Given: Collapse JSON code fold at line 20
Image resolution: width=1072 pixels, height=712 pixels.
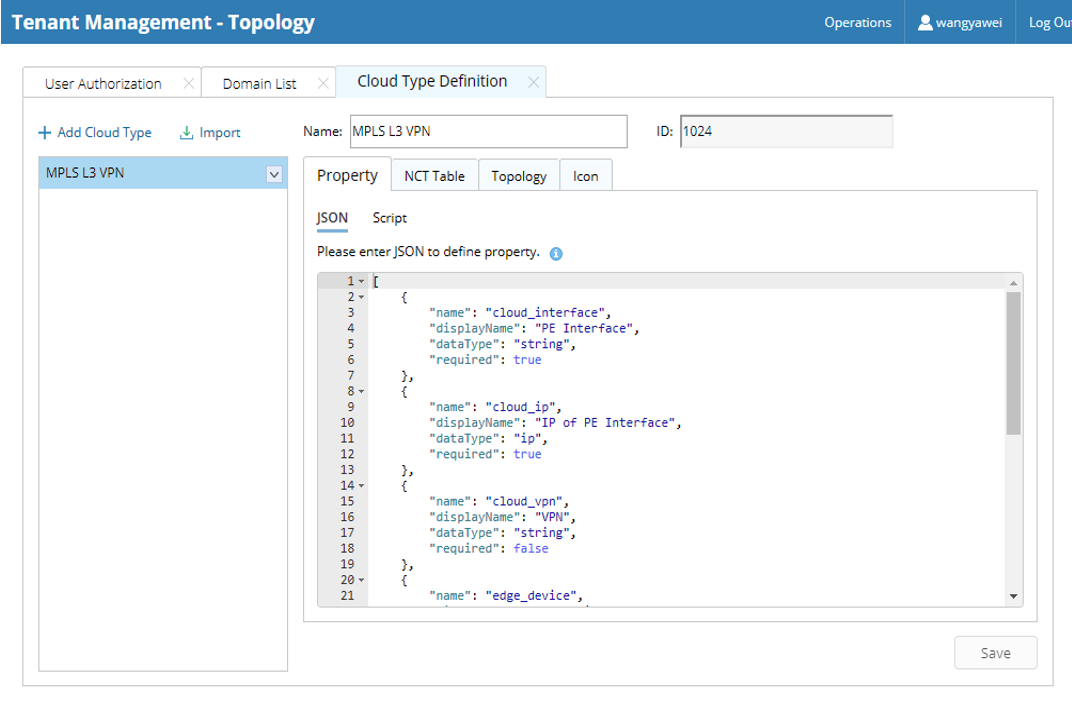Looking at the screenshot, I should coord(361,580).
